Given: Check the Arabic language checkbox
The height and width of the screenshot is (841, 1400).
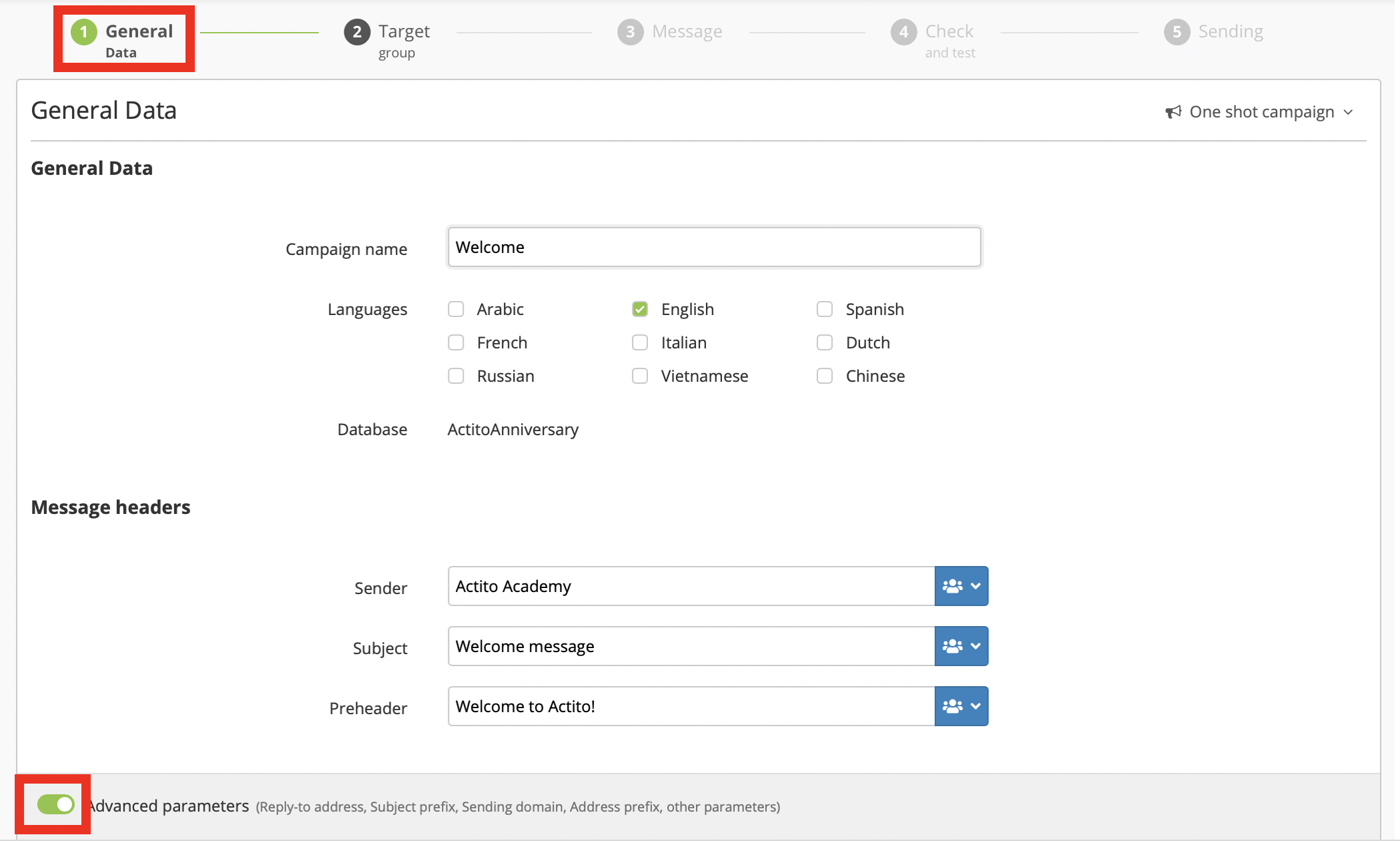Looking at the screenshot, I should pos(456,309).
